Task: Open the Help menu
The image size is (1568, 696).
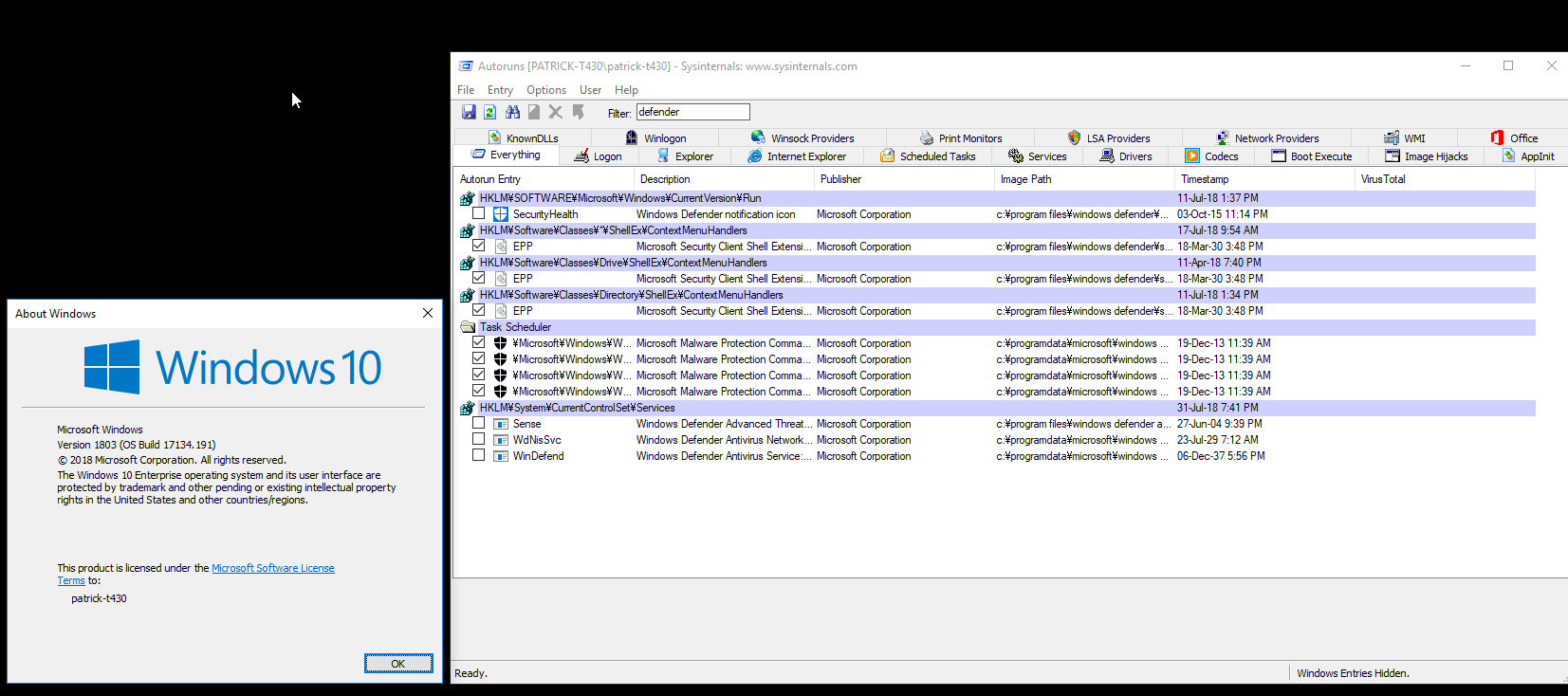Action: (x=626, y=90)
